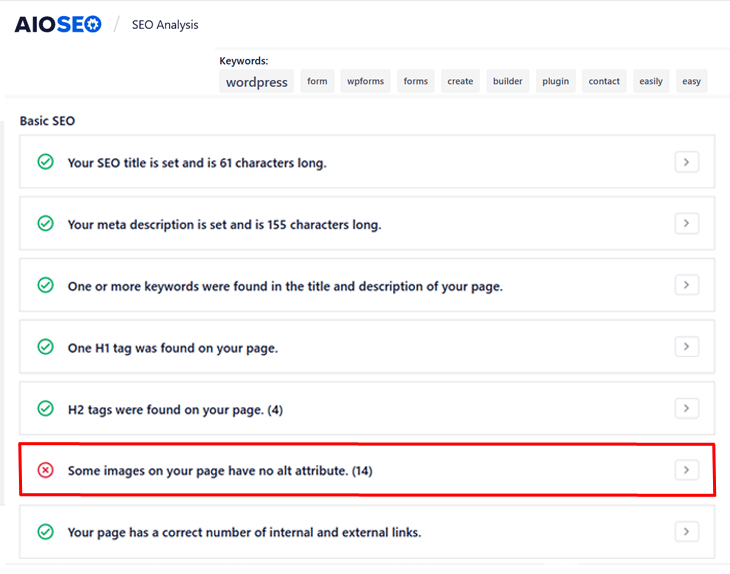The image size is (730, 574).
Task: Expand the images have no alt attribute row
Action: coord(687,470)
